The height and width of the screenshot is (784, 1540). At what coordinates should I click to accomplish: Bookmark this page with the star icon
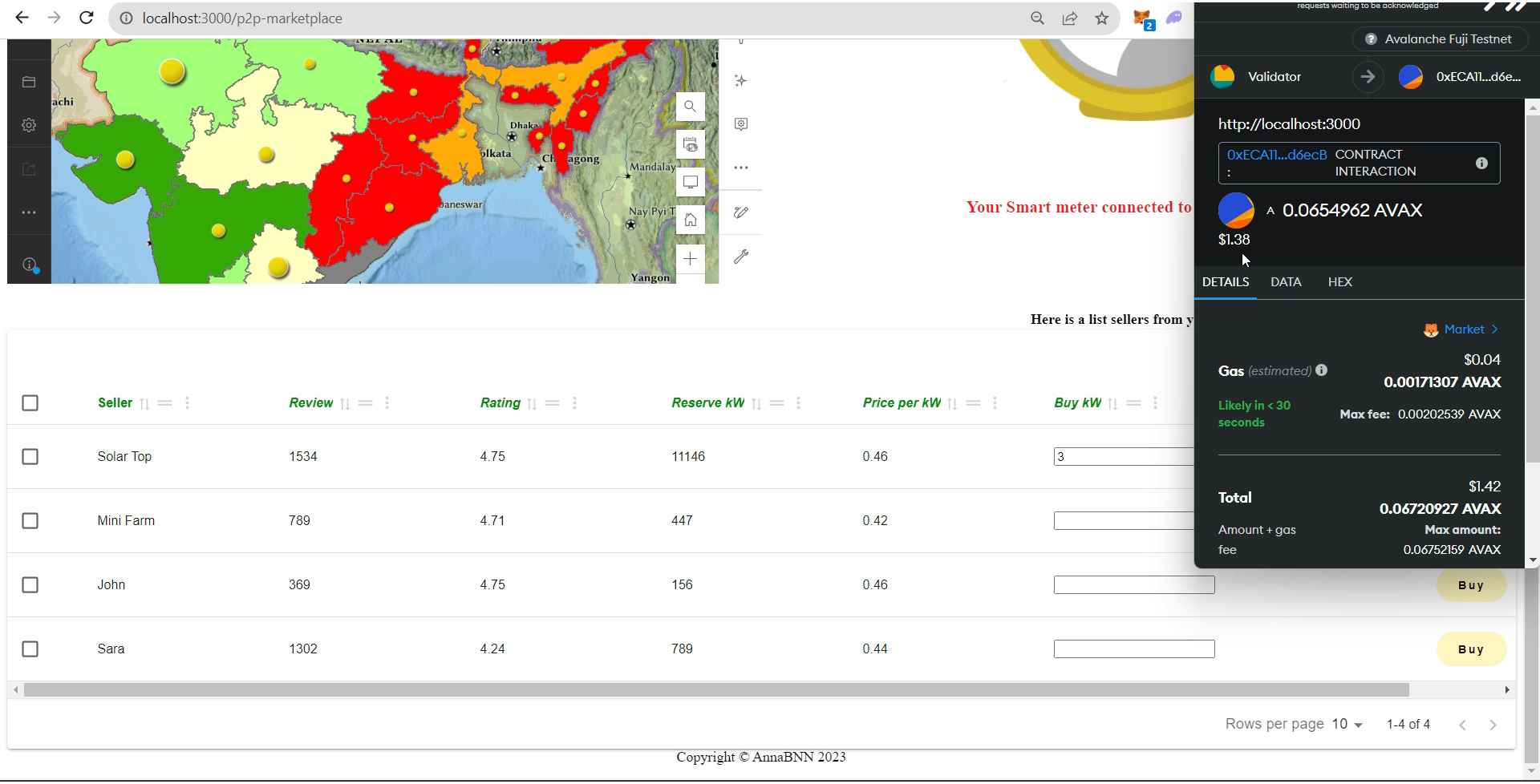point(1101,18)
